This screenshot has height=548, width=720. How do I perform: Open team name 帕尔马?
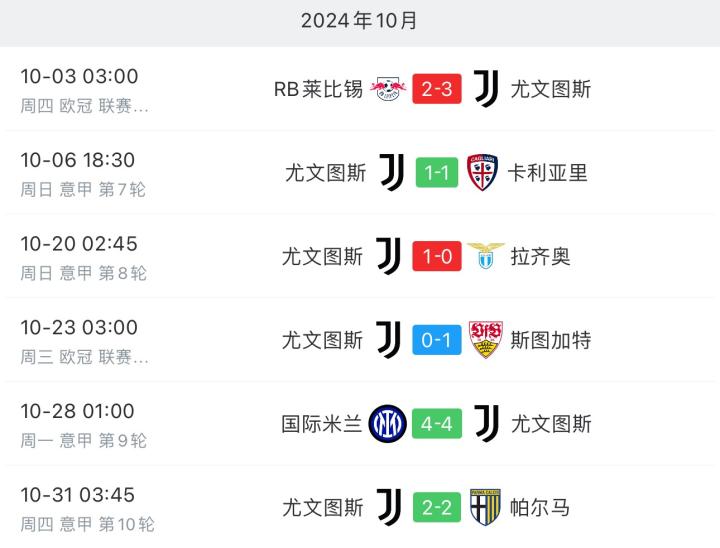pyautogui.click(x=540, y=507)
